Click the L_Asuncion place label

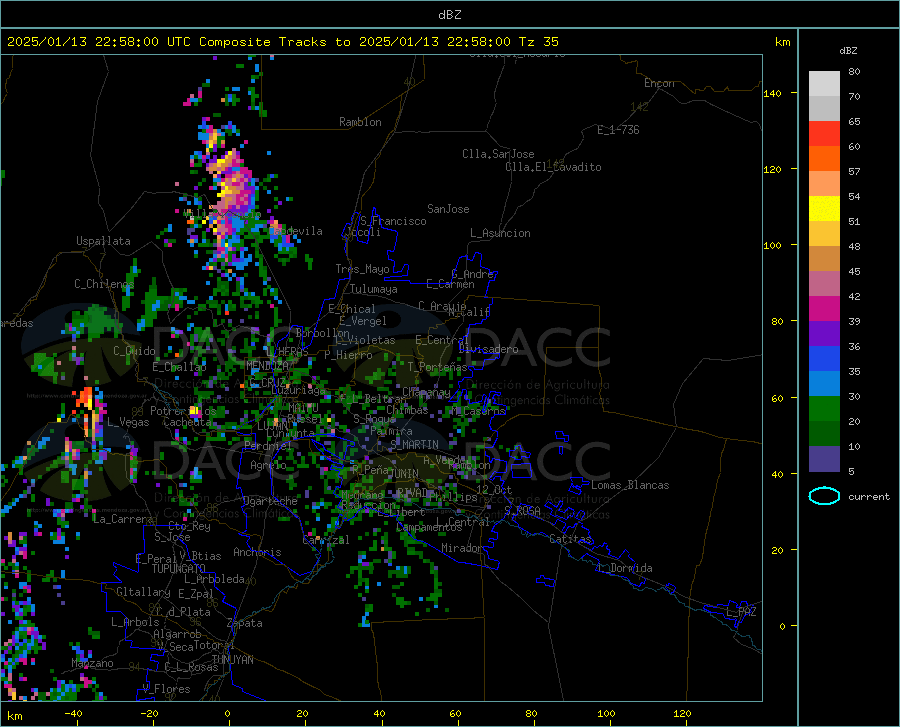tap(501, 233)
